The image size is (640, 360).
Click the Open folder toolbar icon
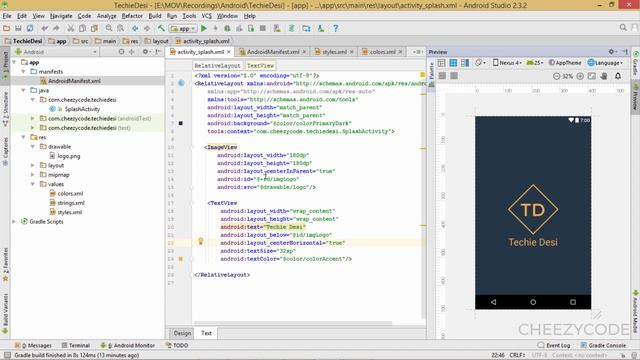point(7,28)
